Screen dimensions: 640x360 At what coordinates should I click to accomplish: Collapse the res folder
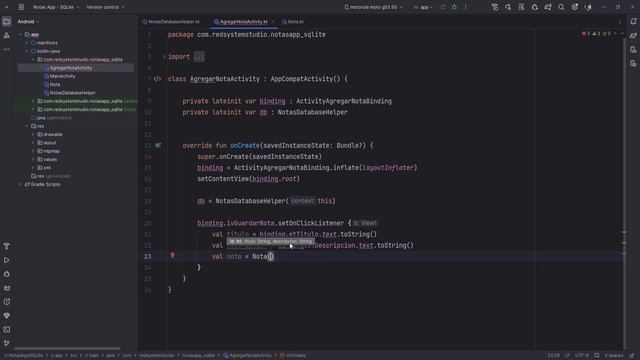click(x=27, y=126)
